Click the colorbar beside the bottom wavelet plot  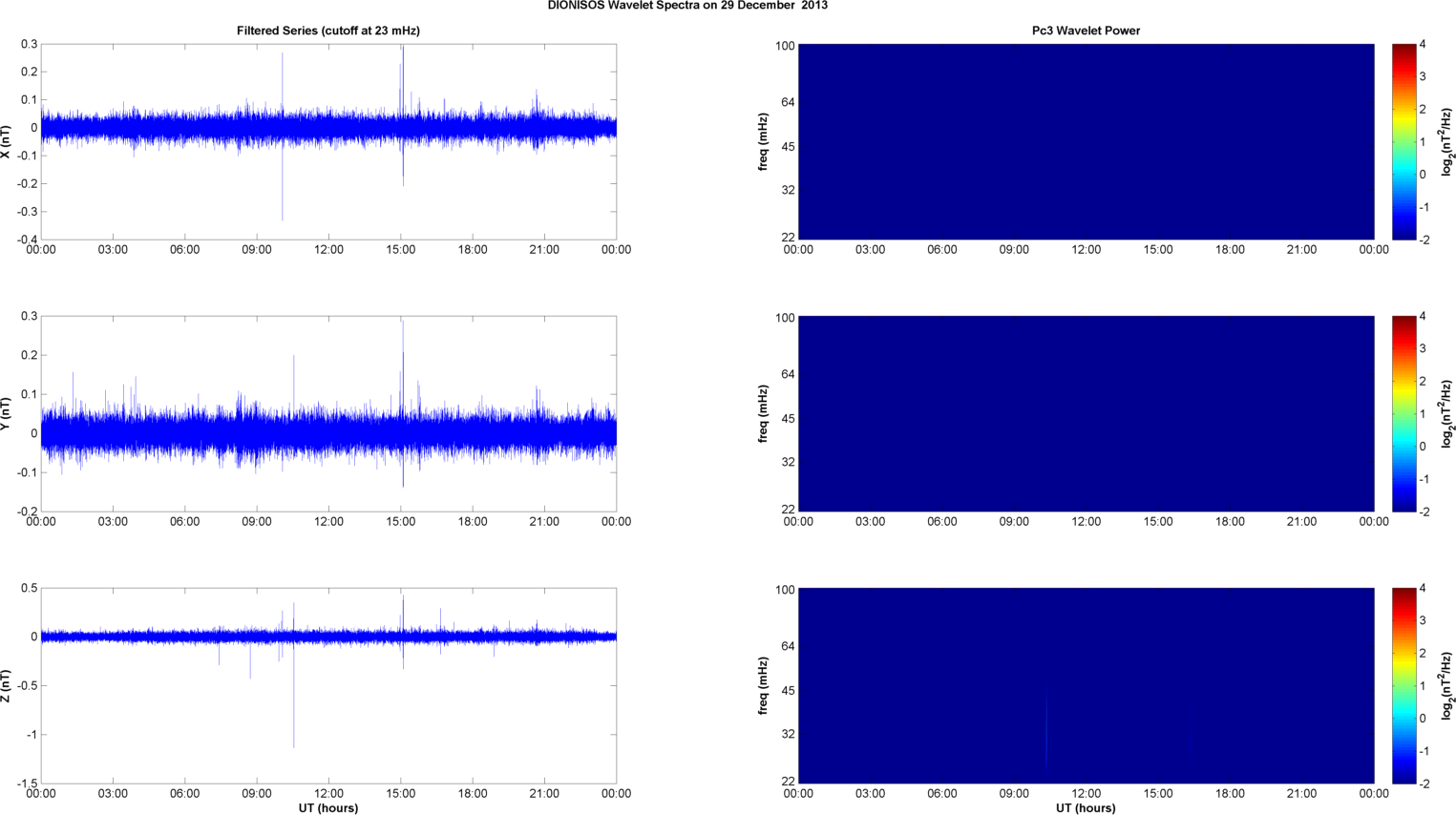tap(1403, 685)
